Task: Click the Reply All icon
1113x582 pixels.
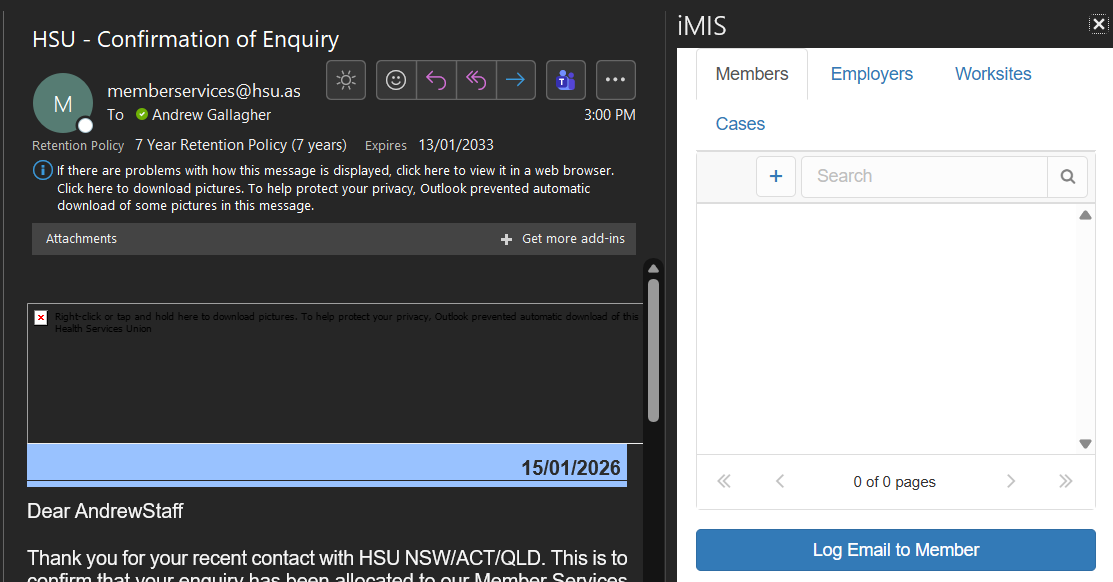Action: (x=476, y=80)
